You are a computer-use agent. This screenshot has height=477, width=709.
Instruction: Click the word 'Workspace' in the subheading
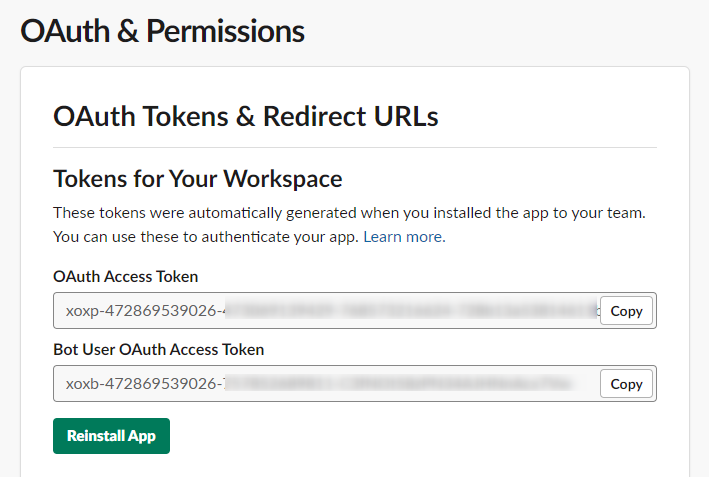click(283, 179)
